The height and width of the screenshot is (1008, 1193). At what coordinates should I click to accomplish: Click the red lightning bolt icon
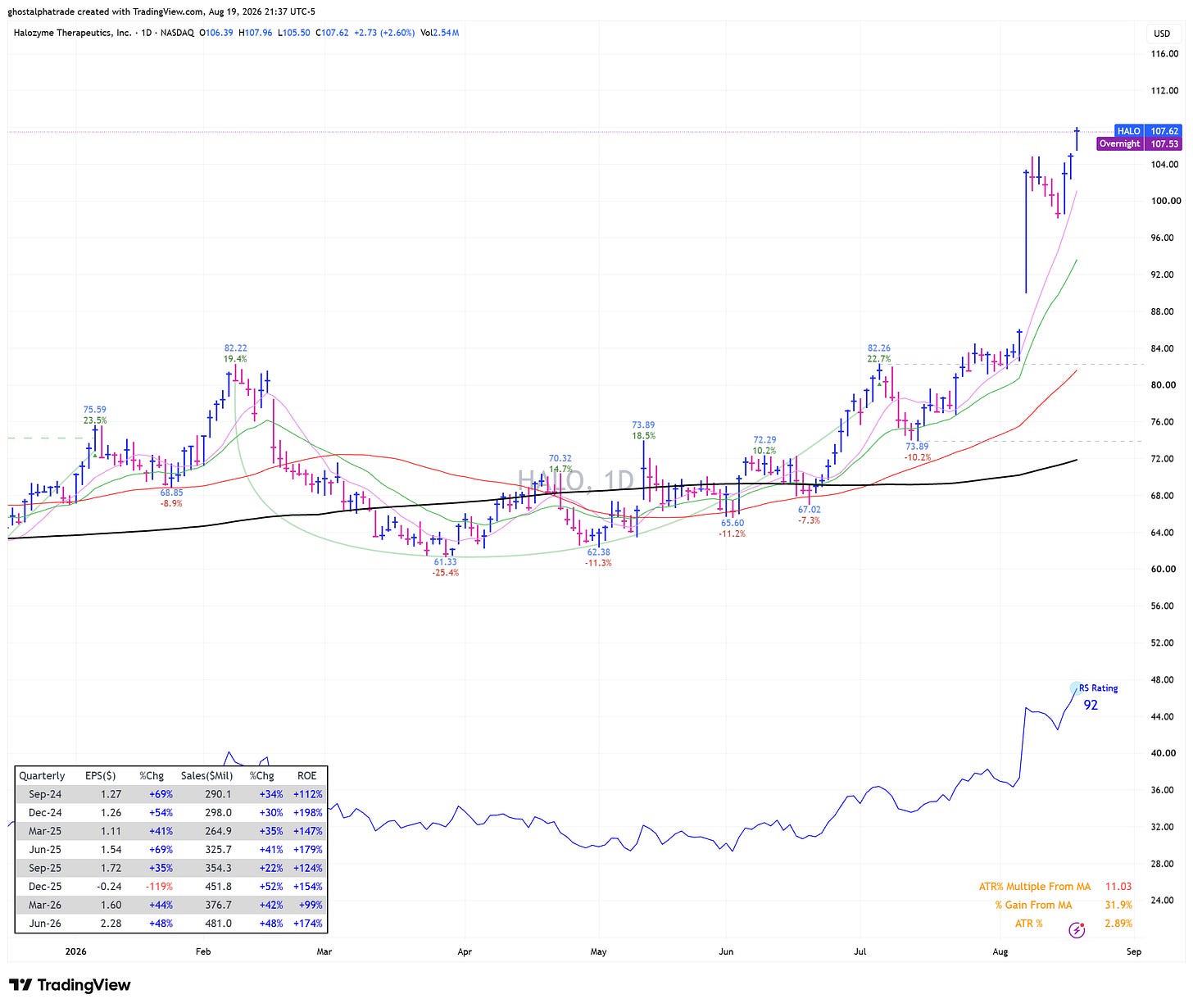point(1077,930)
